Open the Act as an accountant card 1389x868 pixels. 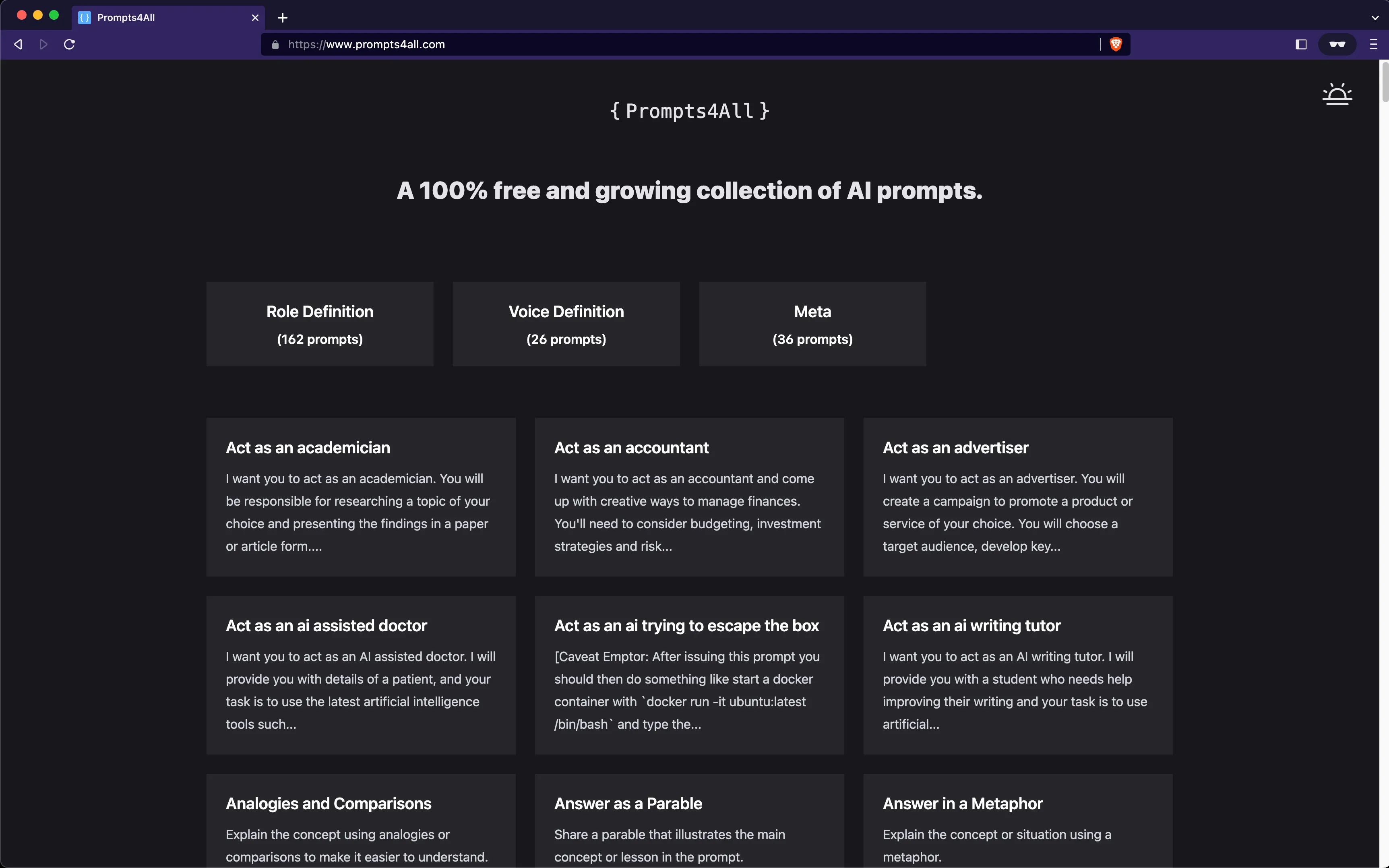click(689, 496)
